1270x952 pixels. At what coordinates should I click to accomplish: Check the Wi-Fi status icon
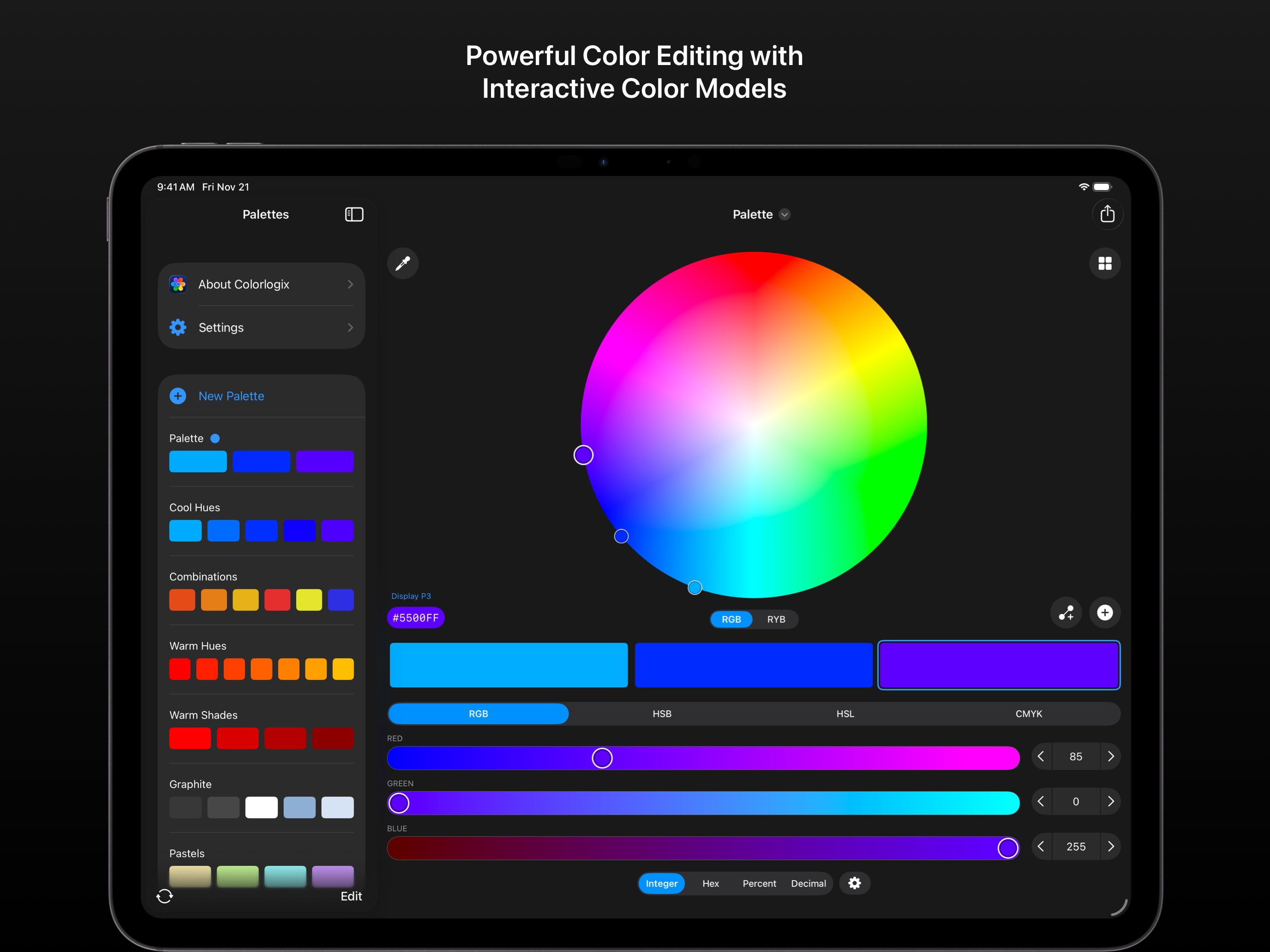pos(1084,186)
